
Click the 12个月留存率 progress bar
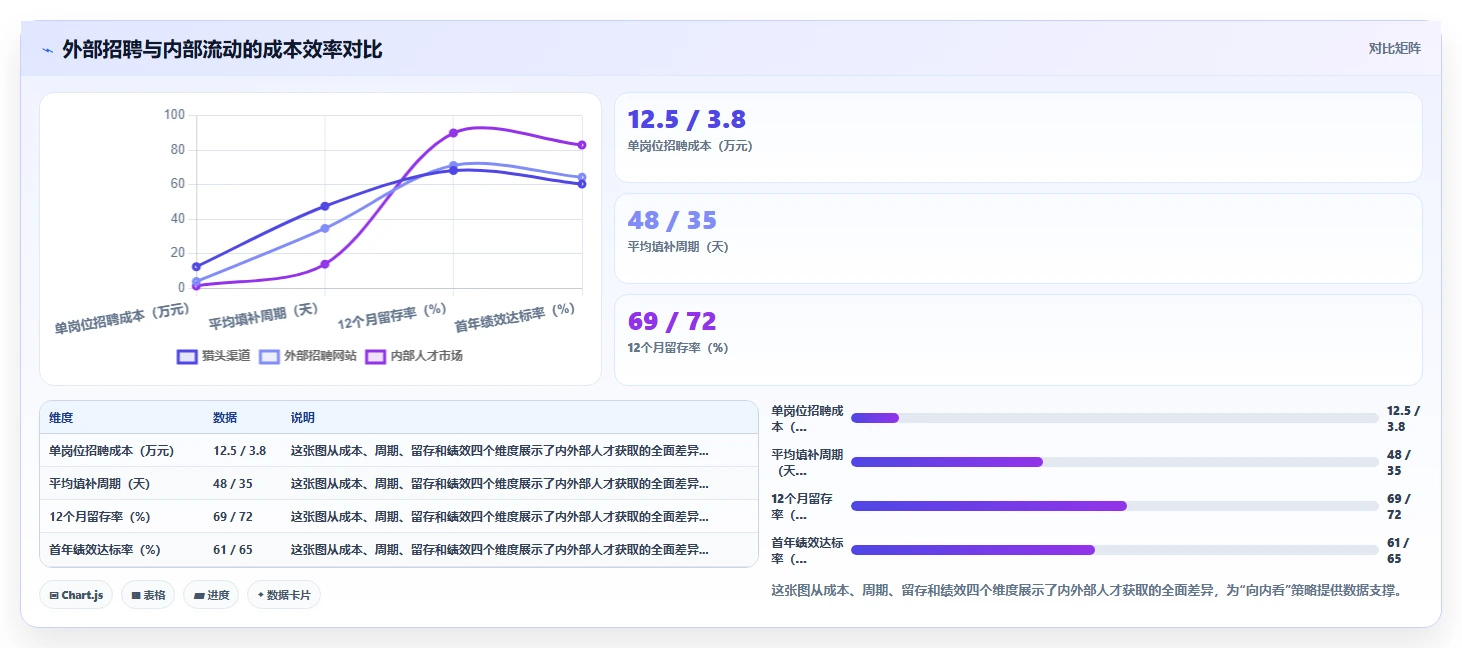pyautogui.click(x=1114, y=506)
